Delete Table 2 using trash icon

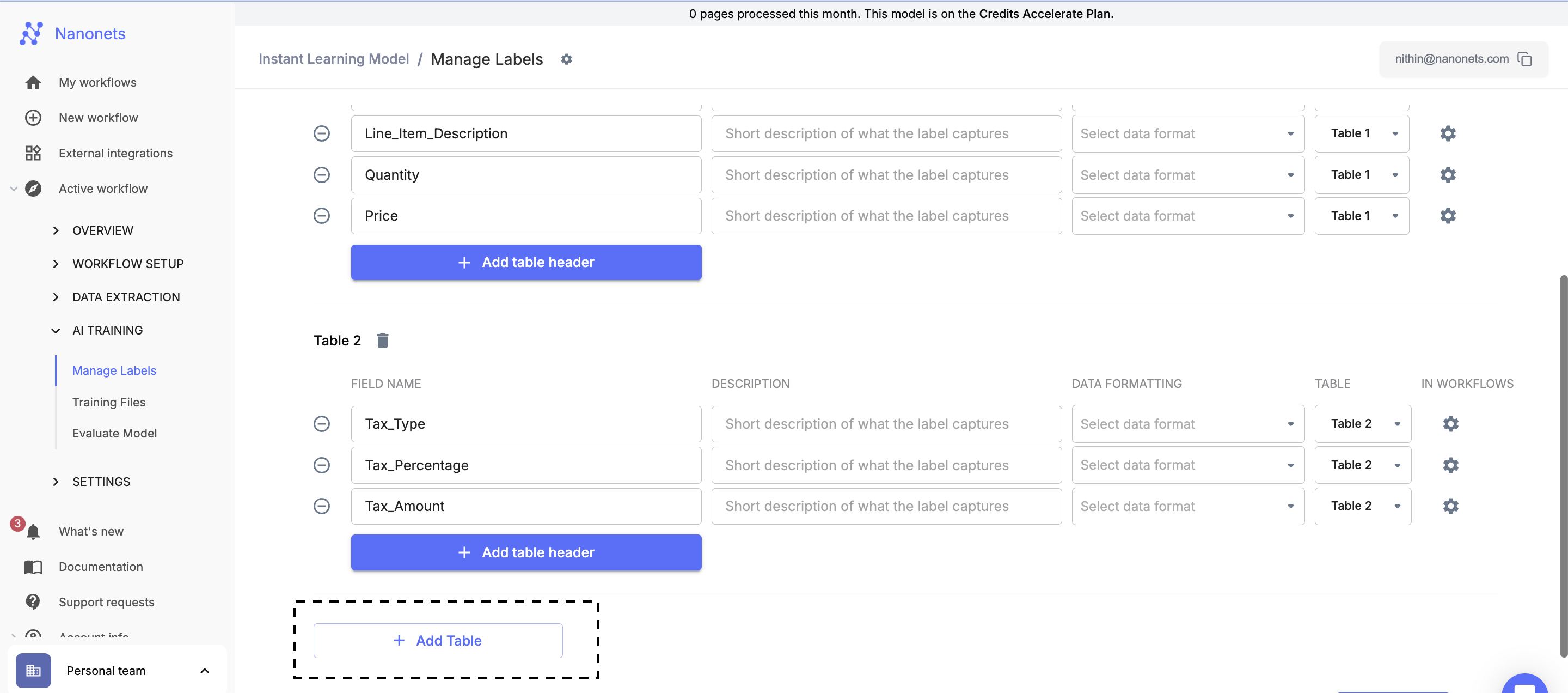[382, 341]
